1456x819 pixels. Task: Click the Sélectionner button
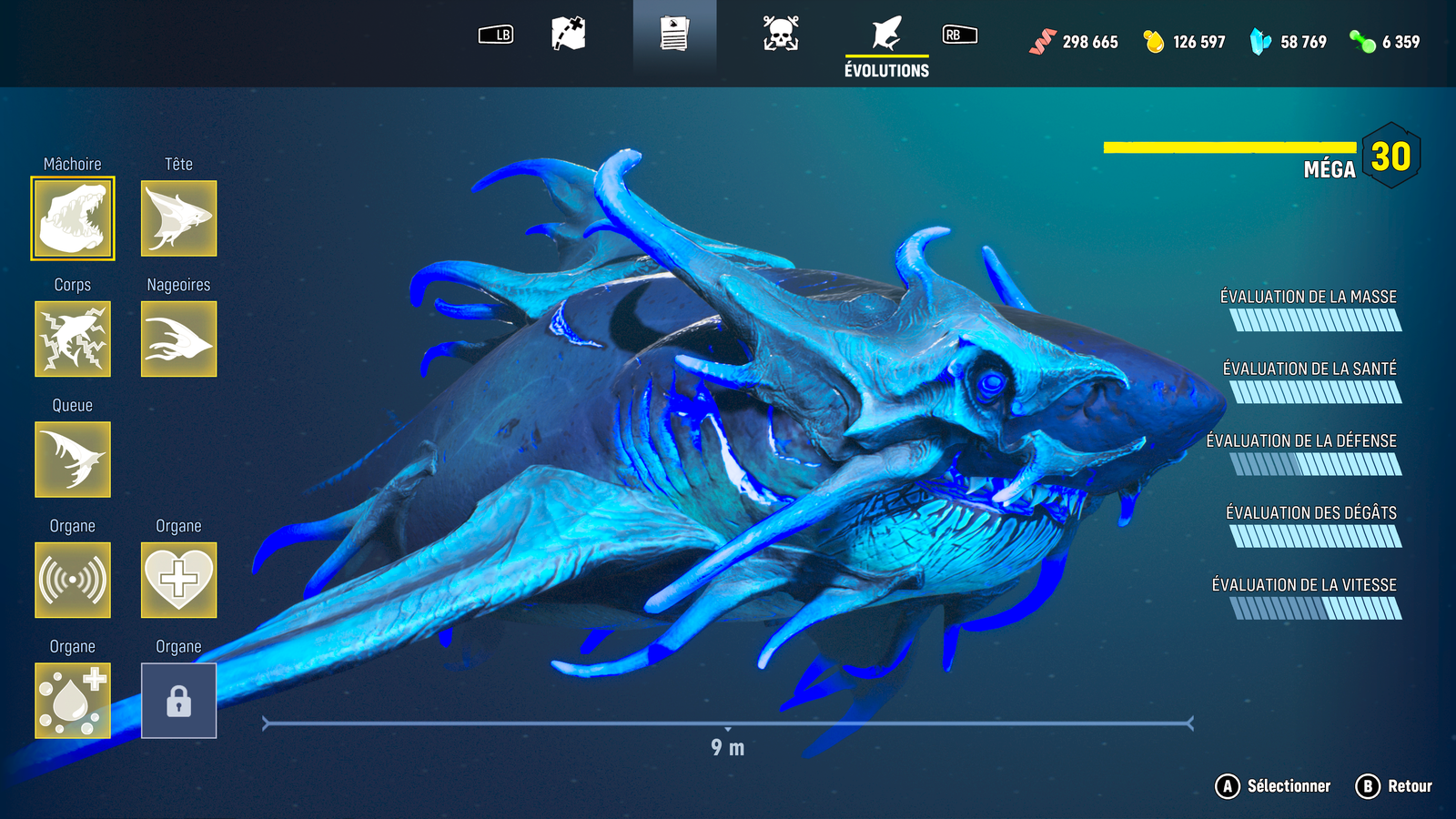click(1274, 786)
